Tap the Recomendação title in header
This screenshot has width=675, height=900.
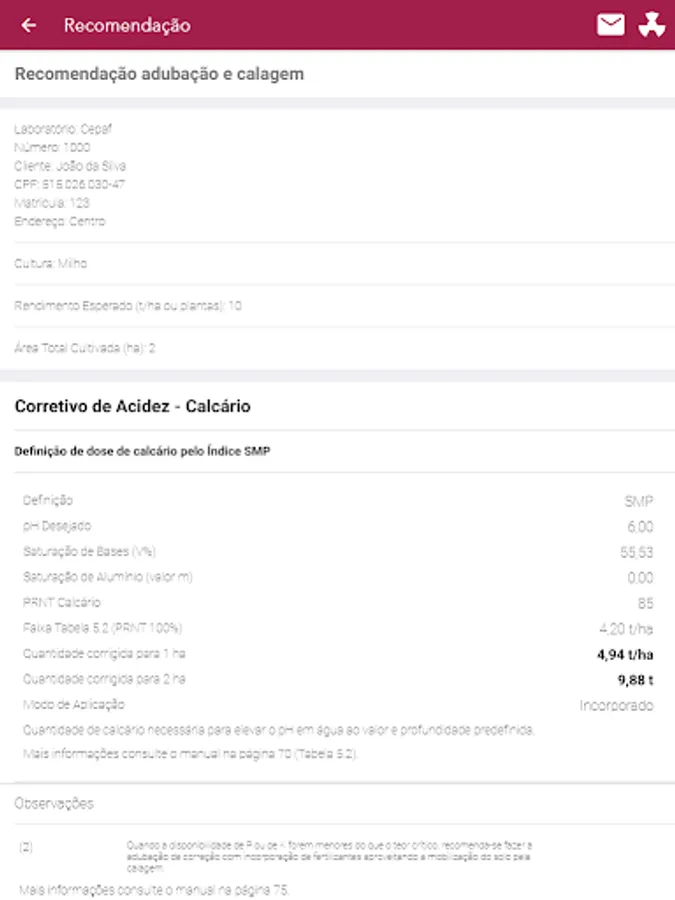point(127,25)
